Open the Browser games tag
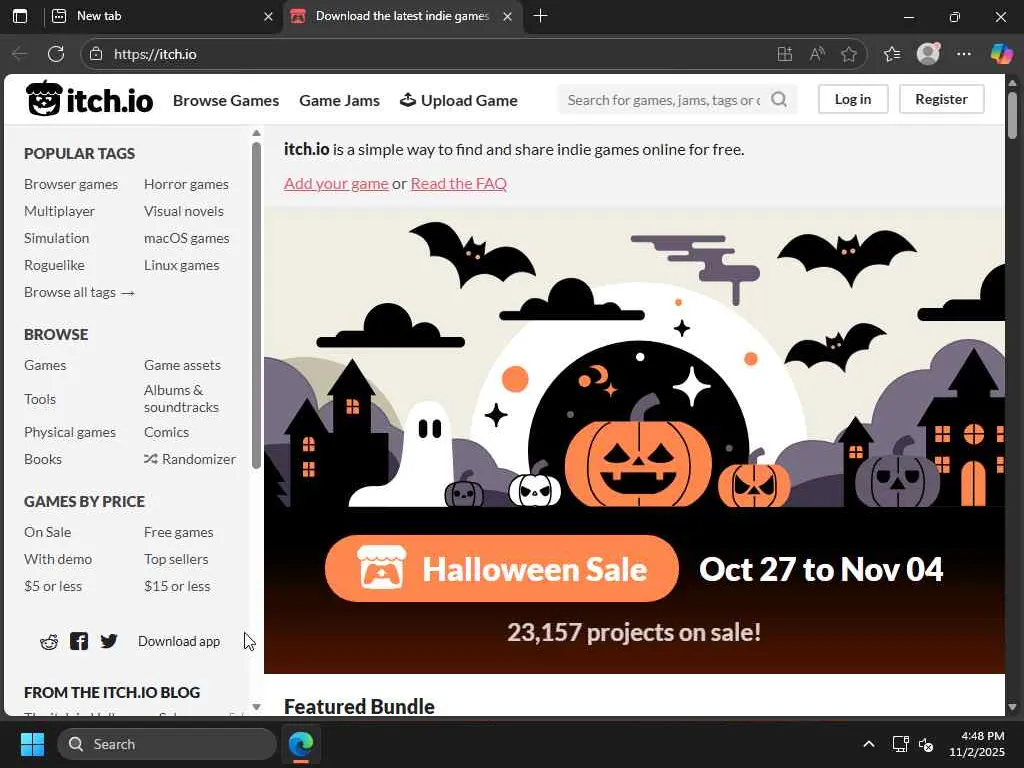Image resolution: width=1024 pixels, height=768 pixels. [x=71, y=184]
